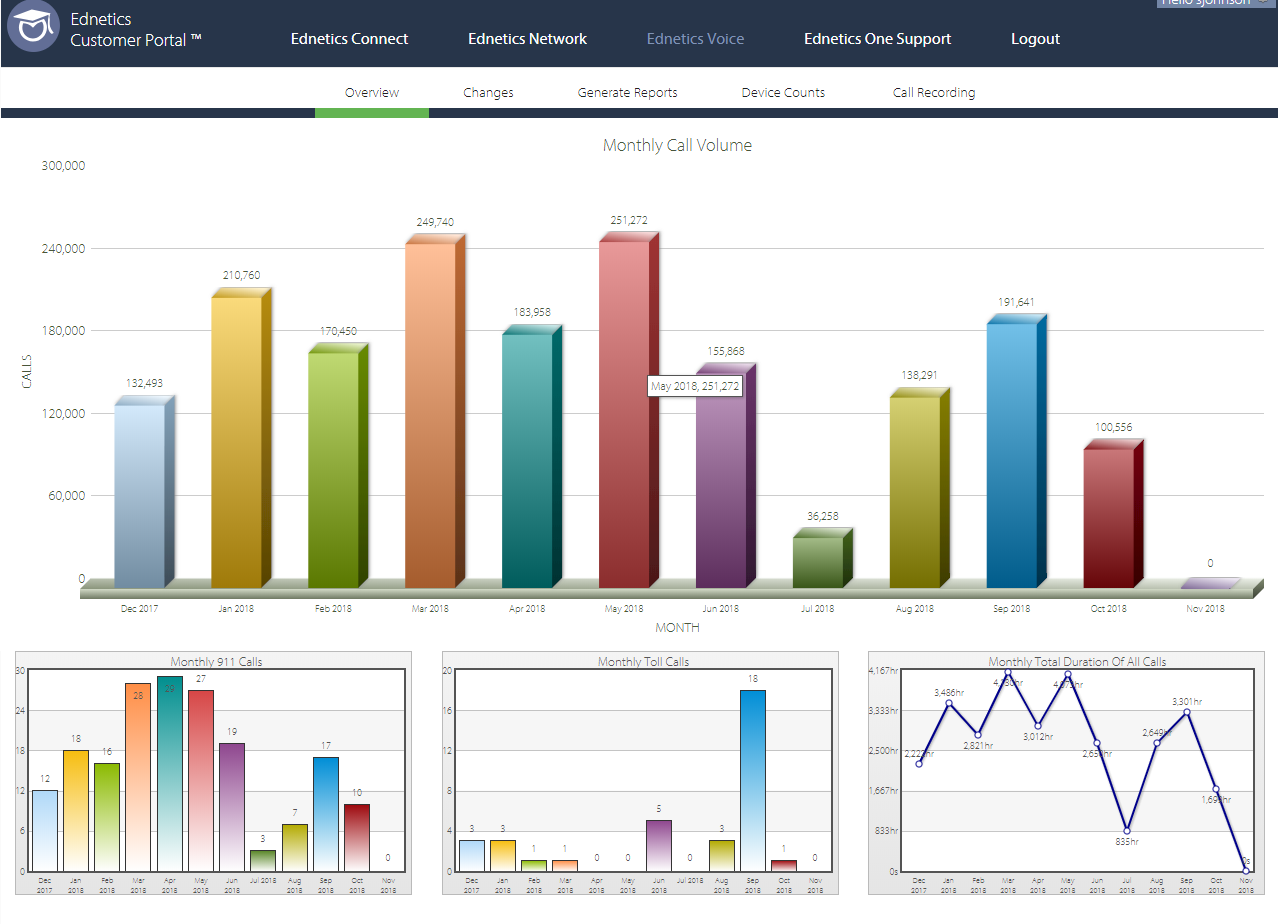Click the 3,012hr point on the duration chart
This screenshot has width=1278, height=924.
1038,726
